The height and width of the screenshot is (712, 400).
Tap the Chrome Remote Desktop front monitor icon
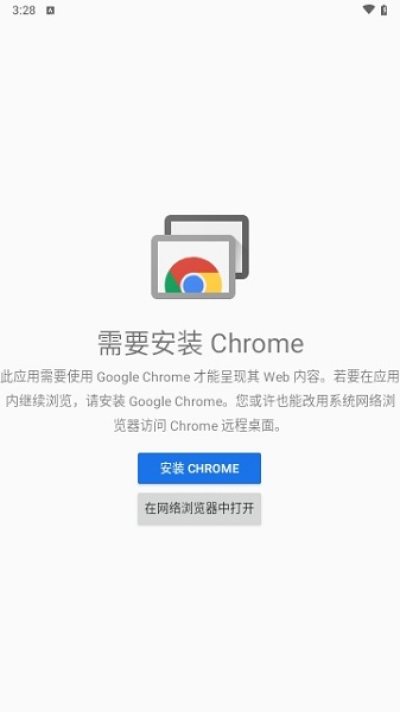[193, 267]
